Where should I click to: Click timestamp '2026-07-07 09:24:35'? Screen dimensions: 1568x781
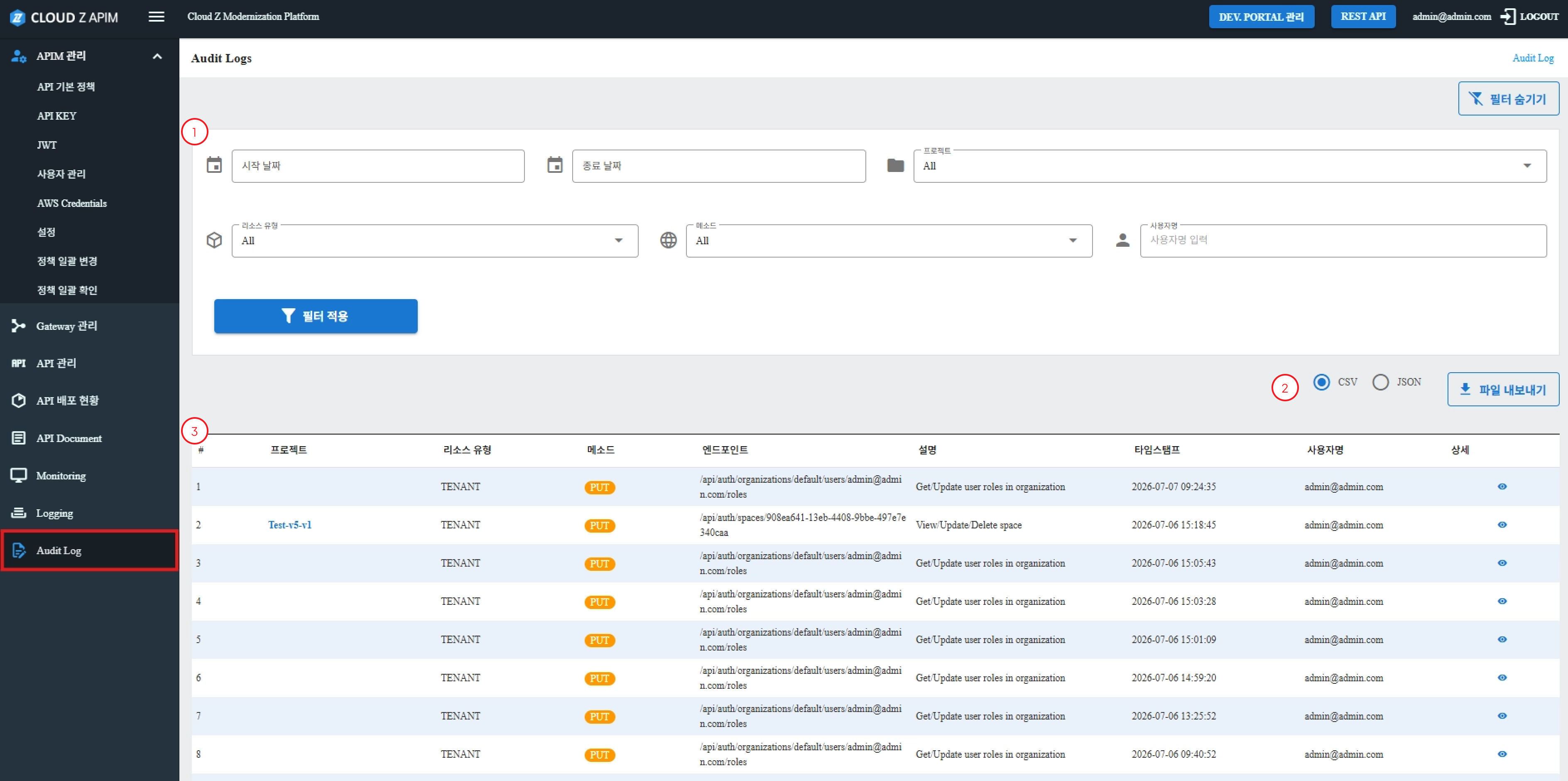point(1174,486)
